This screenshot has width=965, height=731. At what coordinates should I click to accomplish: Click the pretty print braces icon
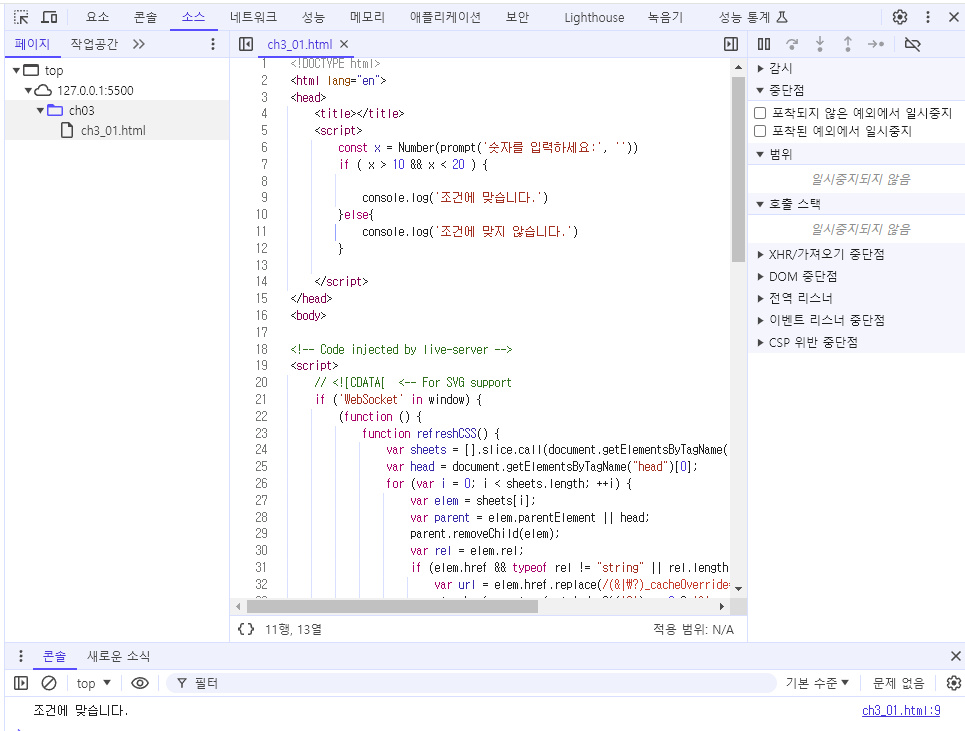tap(246, 629)
